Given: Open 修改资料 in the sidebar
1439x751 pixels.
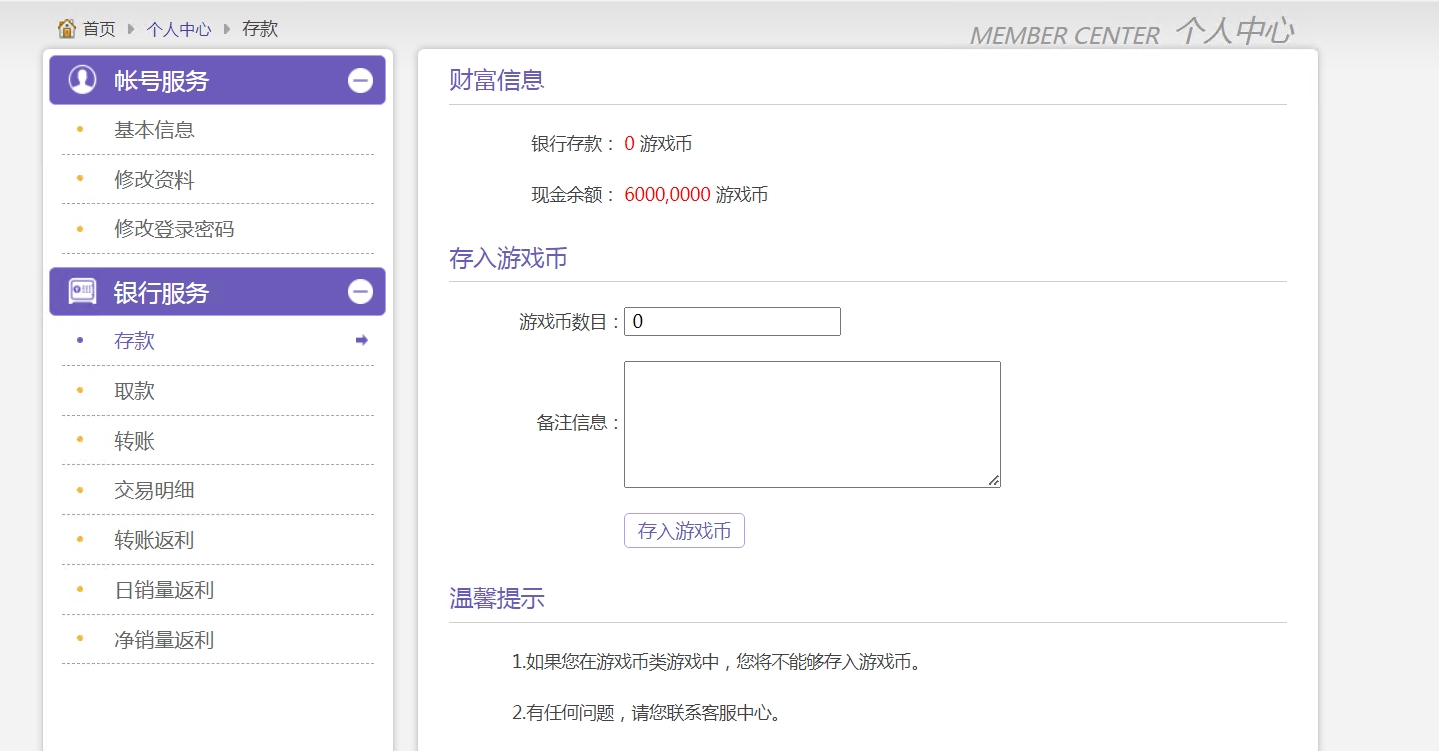Looking at the screenshot, I should tap(154, 180).
